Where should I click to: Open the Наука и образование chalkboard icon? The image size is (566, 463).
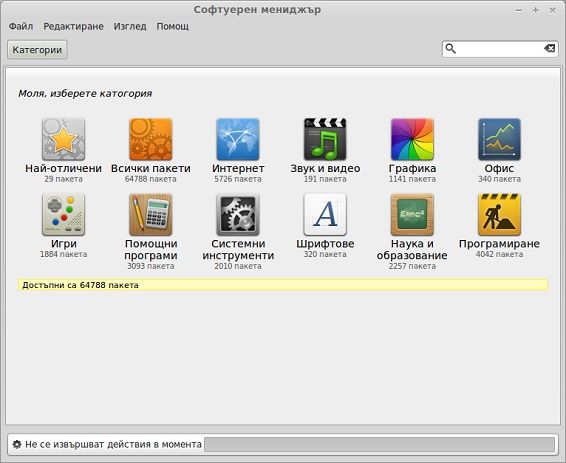pos(412,214)
